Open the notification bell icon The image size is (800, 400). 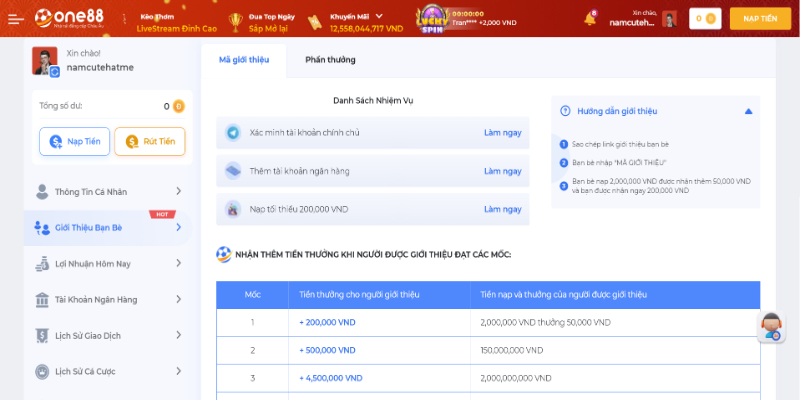tap(590, 18)
